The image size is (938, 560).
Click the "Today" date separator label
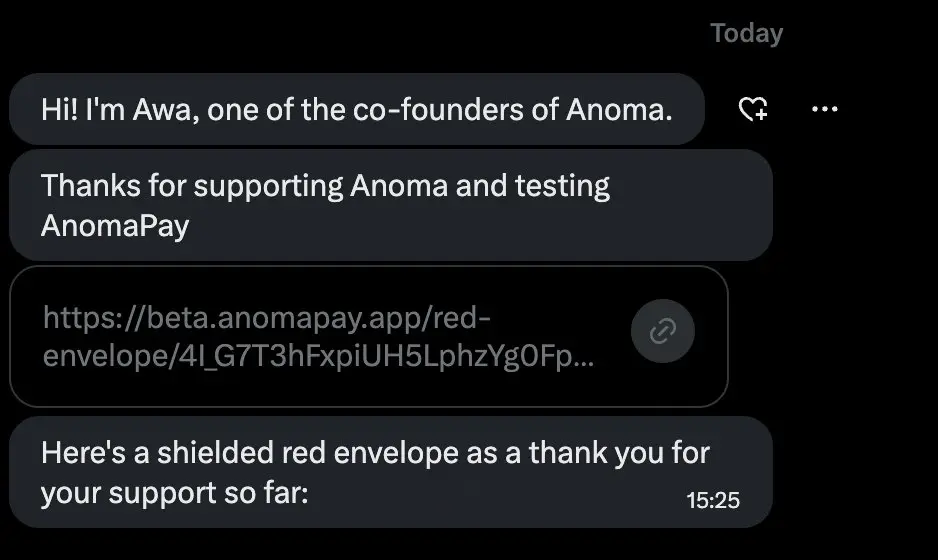pos(746,33)
